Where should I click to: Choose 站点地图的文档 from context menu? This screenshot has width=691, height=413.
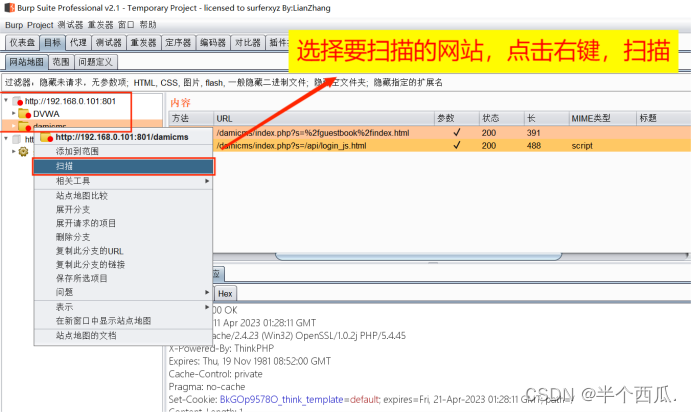click(123, 335)
